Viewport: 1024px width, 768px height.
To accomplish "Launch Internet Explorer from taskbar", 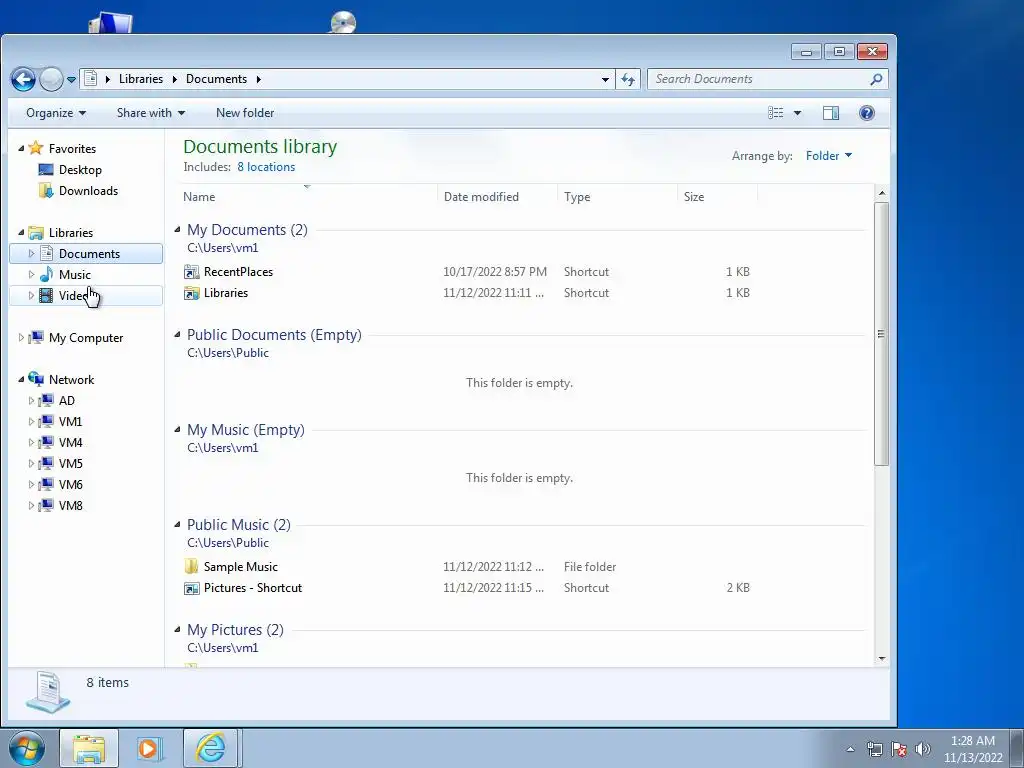I will [210, 748].
